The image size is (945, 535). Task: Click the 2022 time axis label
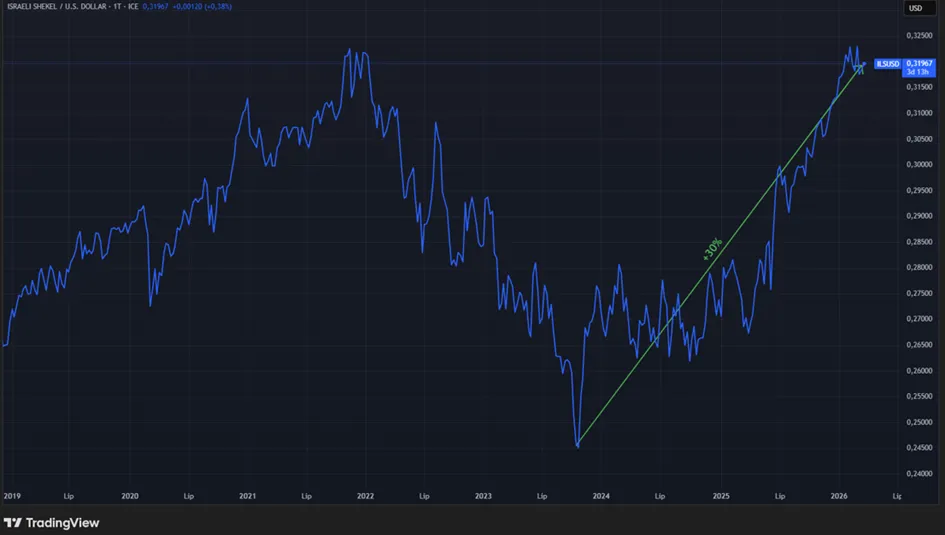coord(365,496)
